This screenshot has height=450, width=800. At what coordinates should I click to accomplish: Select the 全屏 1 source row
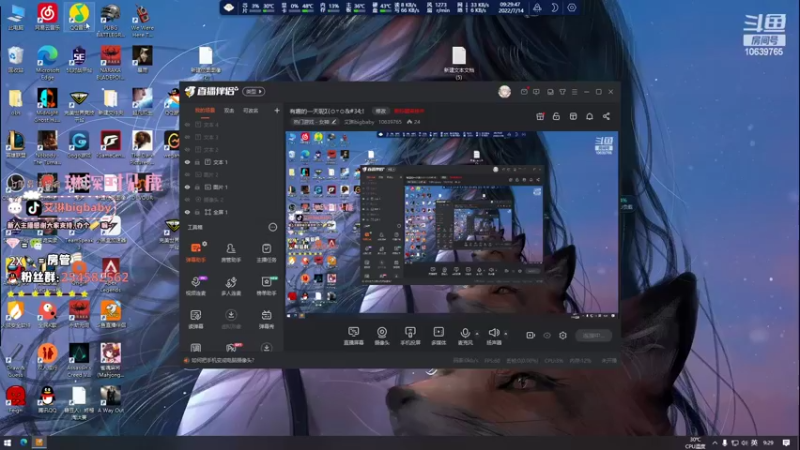point(232,212)
